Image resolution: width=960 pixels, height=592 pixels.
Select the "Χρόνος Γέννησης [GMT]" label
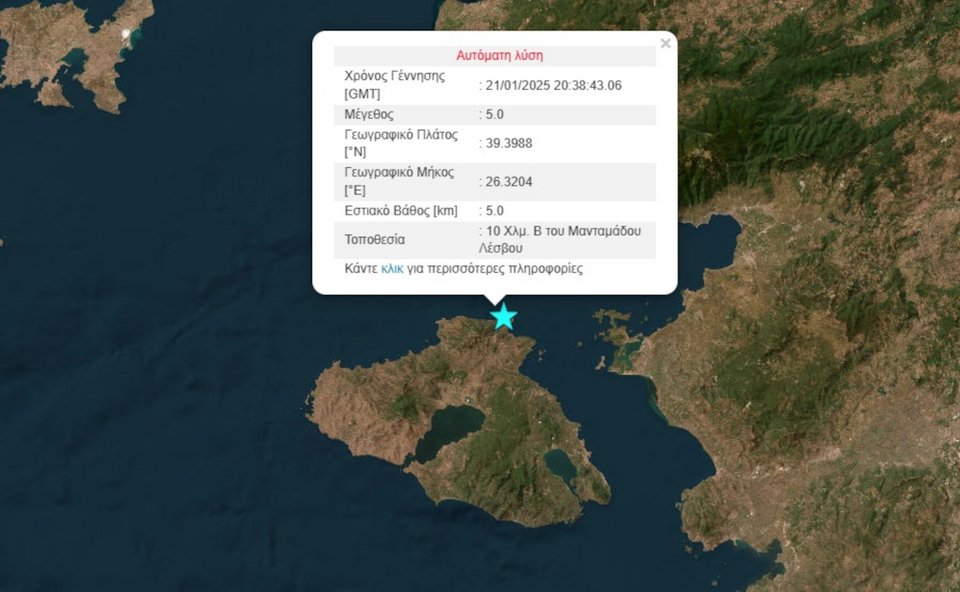pos(394,85)
